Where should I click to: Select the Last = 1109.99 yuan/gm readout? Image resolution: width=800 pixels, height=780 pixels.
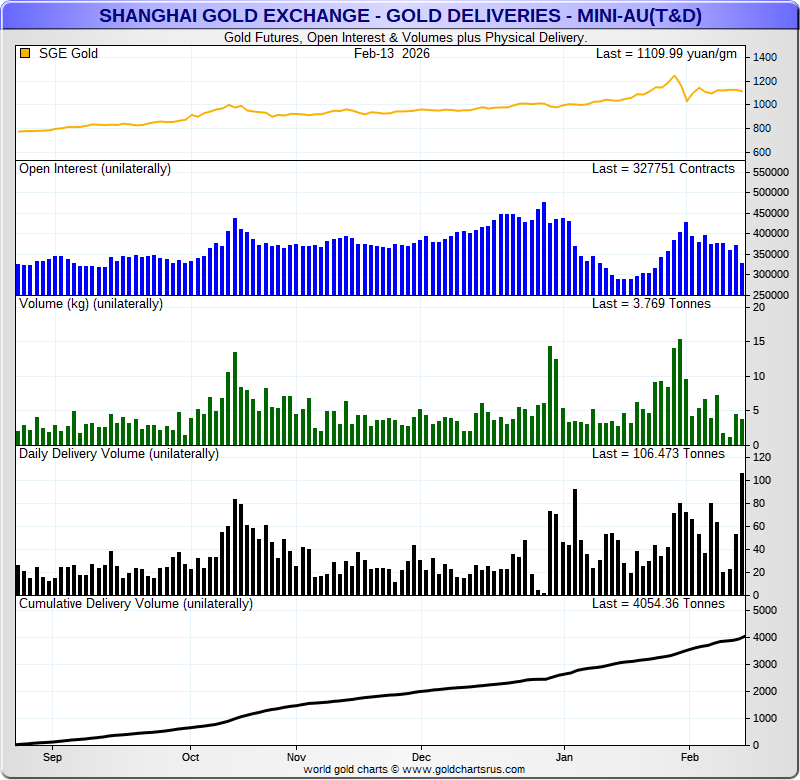[x=666, y=53]
